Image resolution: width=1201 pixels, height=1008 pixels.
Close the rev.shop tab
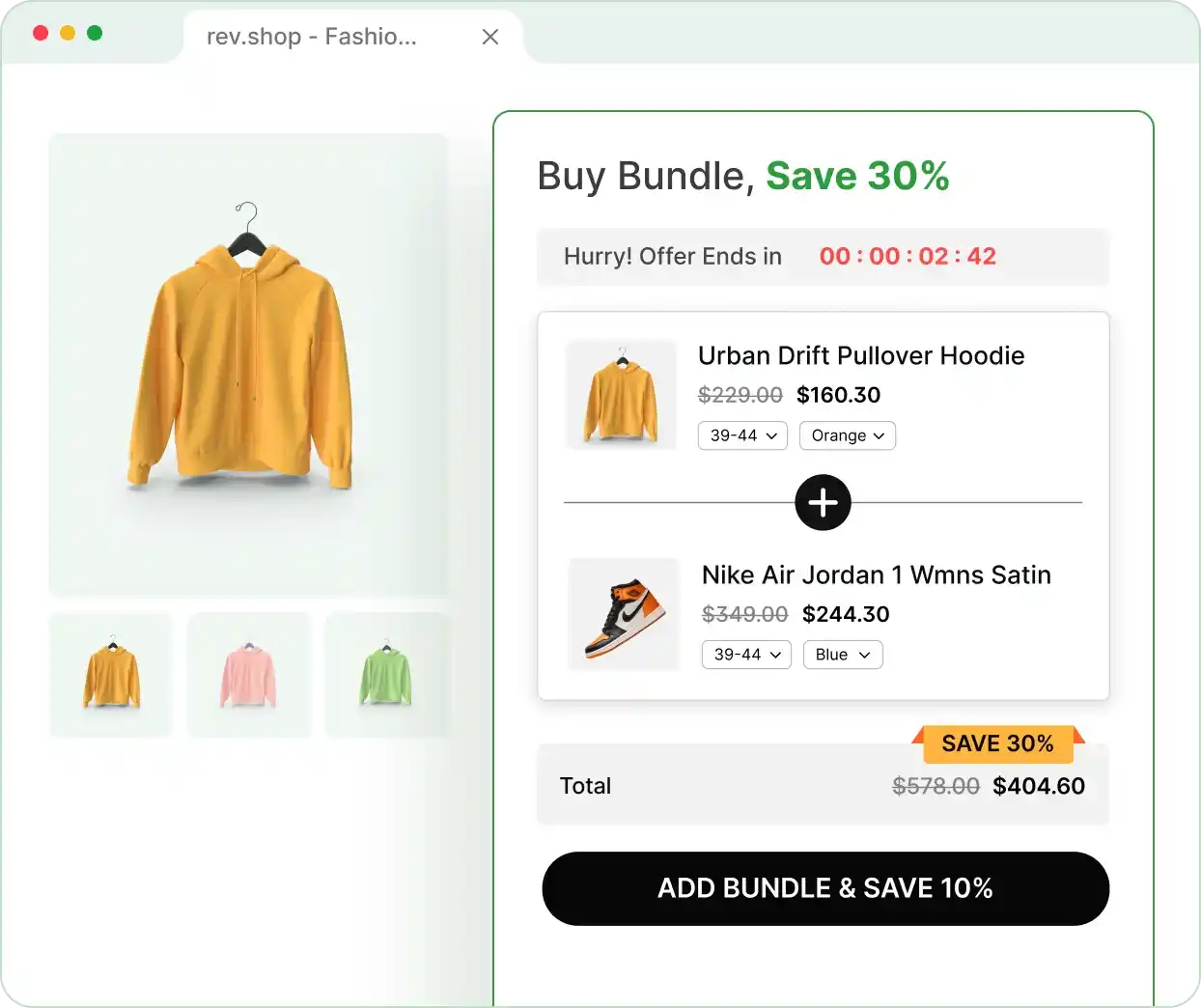[x=490, y=37]
